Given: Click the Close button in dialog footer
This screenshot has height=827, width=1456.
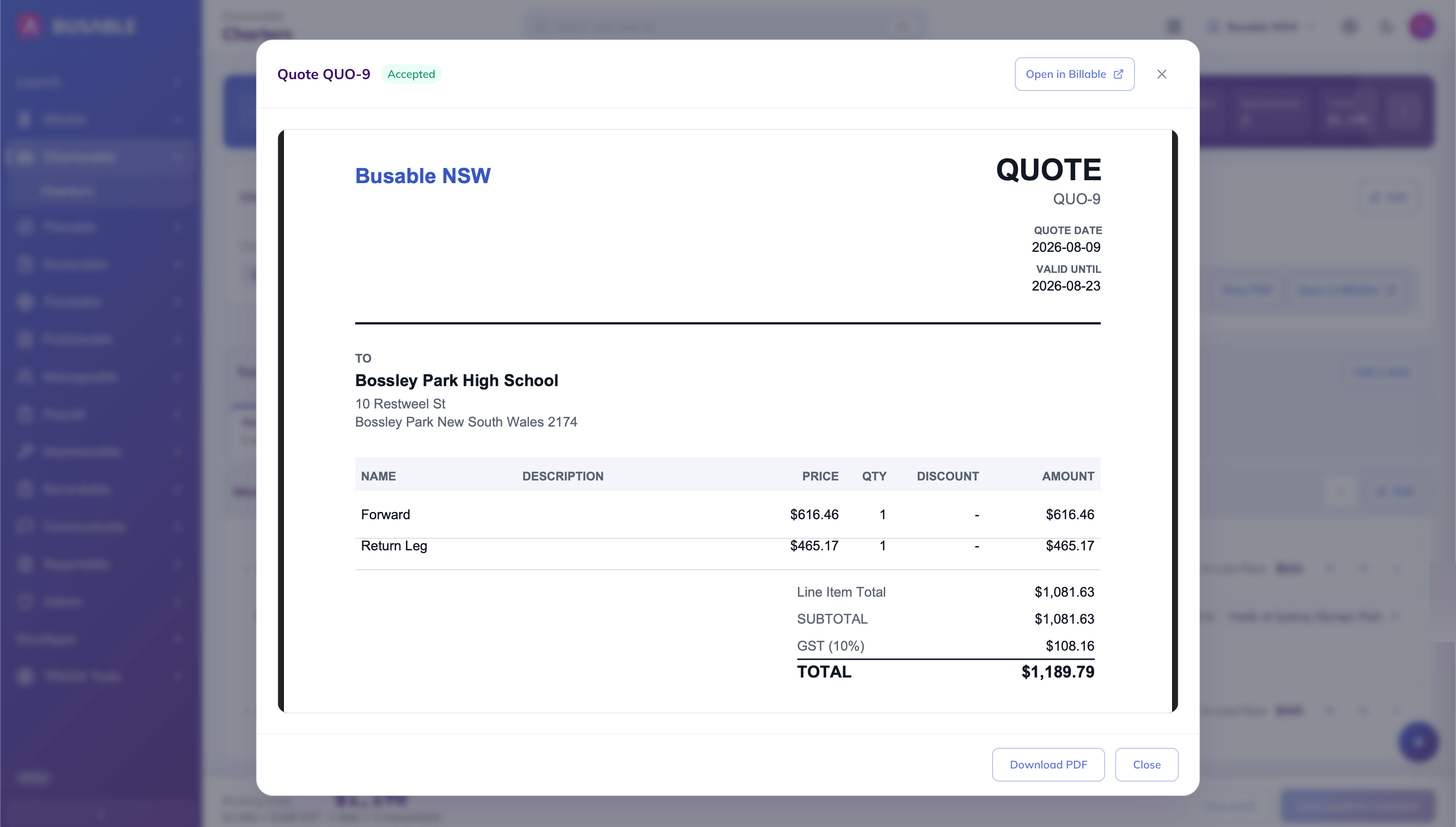Looking at the screenshot, I should pos(1146,765).
